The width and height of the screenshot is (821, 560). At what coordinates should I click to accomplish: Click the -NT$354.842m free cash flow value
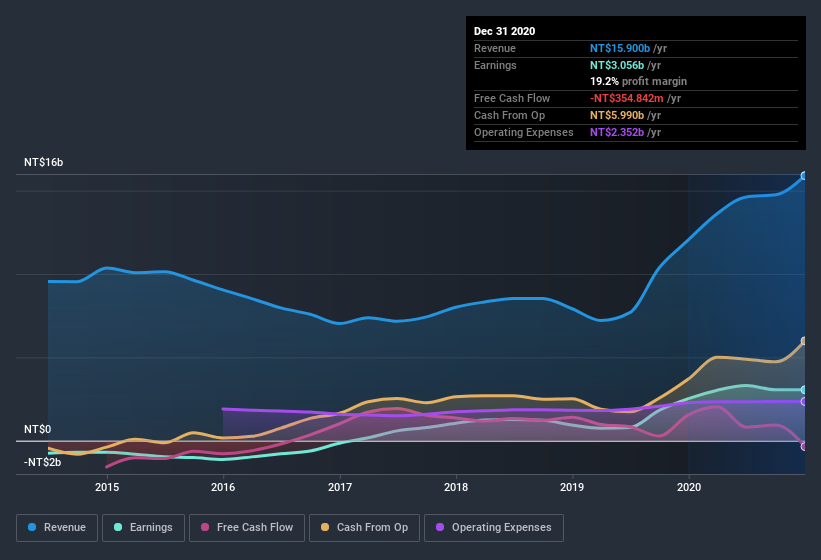coord(626,98)
